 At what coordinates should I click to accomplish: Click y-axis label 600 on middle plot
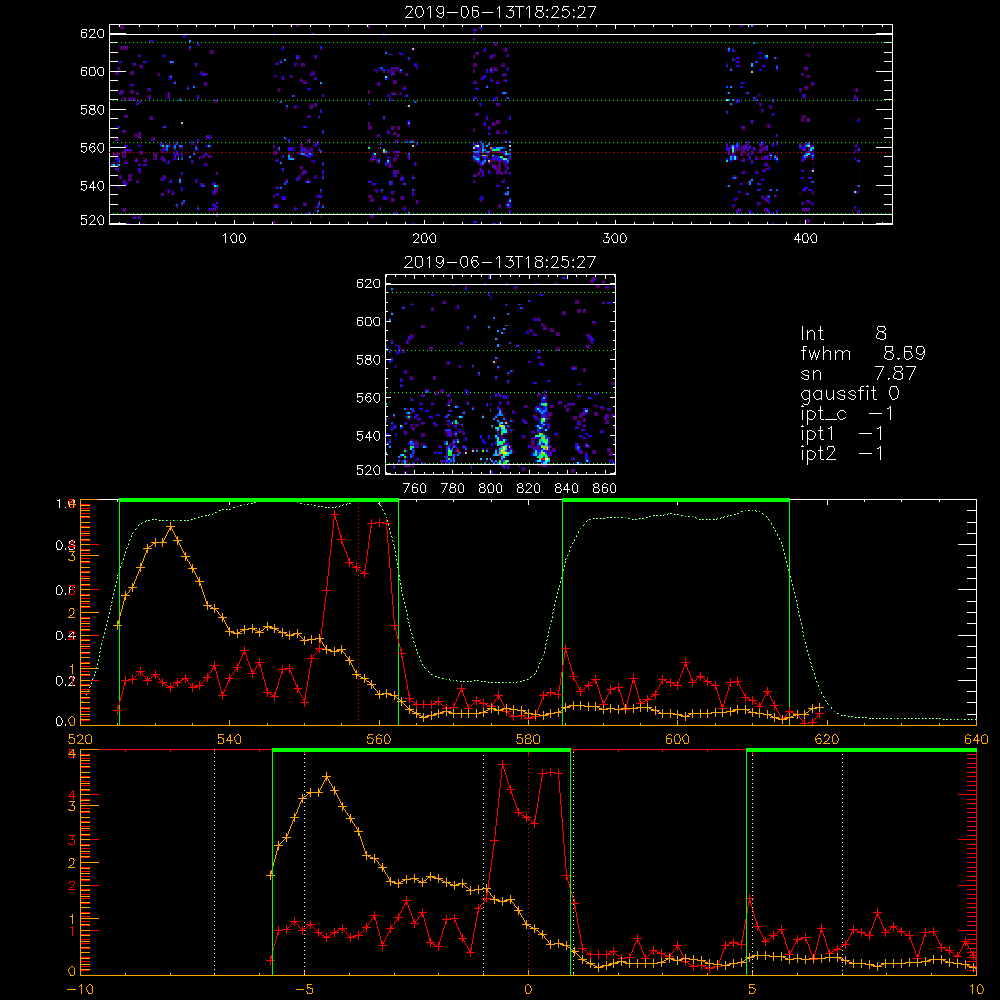pos(369,321)
